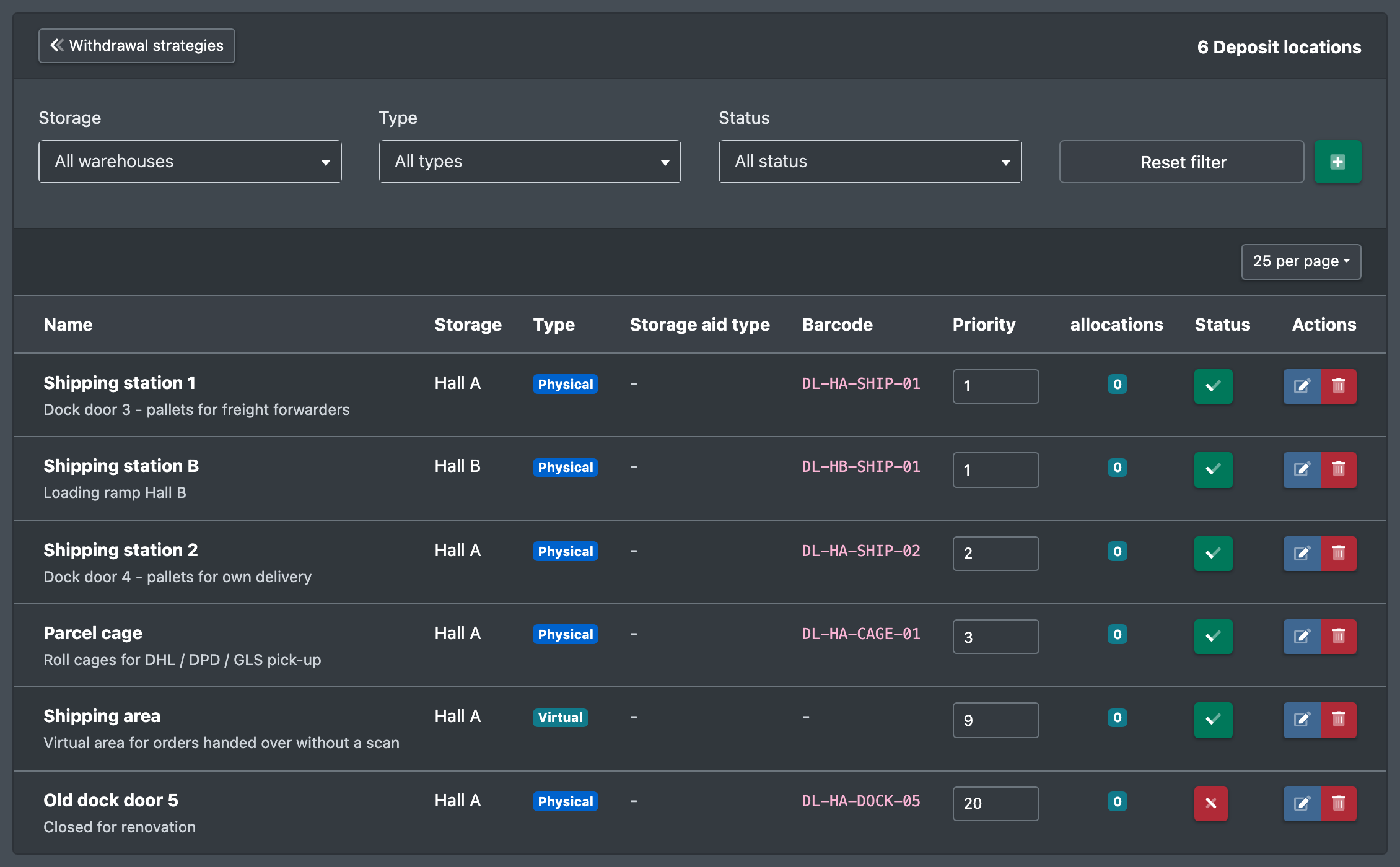Image resolution: width=1400 pixels, height=867 pixels.
Task: Click barcode DL-HB-SHIP-01
Action: [861, 467]
